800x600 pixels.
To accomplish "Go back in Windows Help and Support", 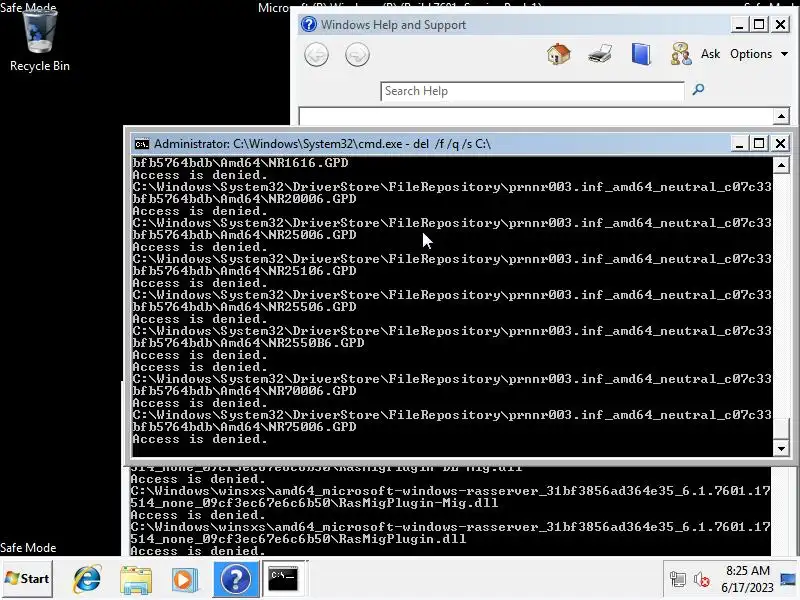I will [316, 55].
